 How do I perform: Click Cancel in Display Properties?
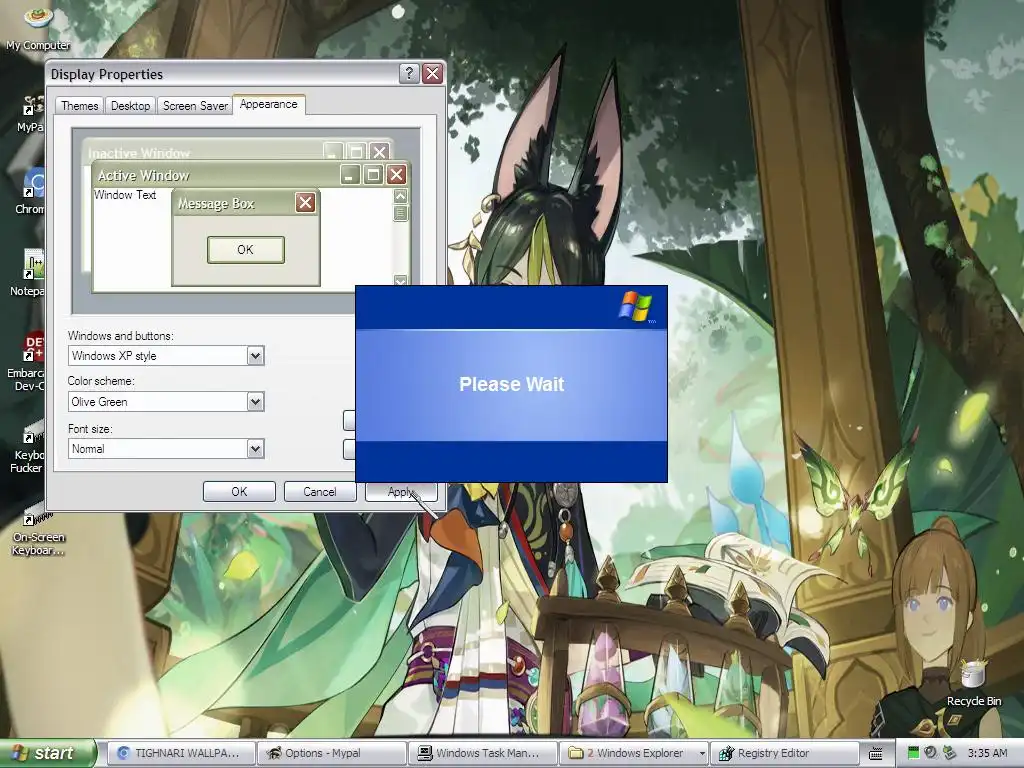[320, 492]
